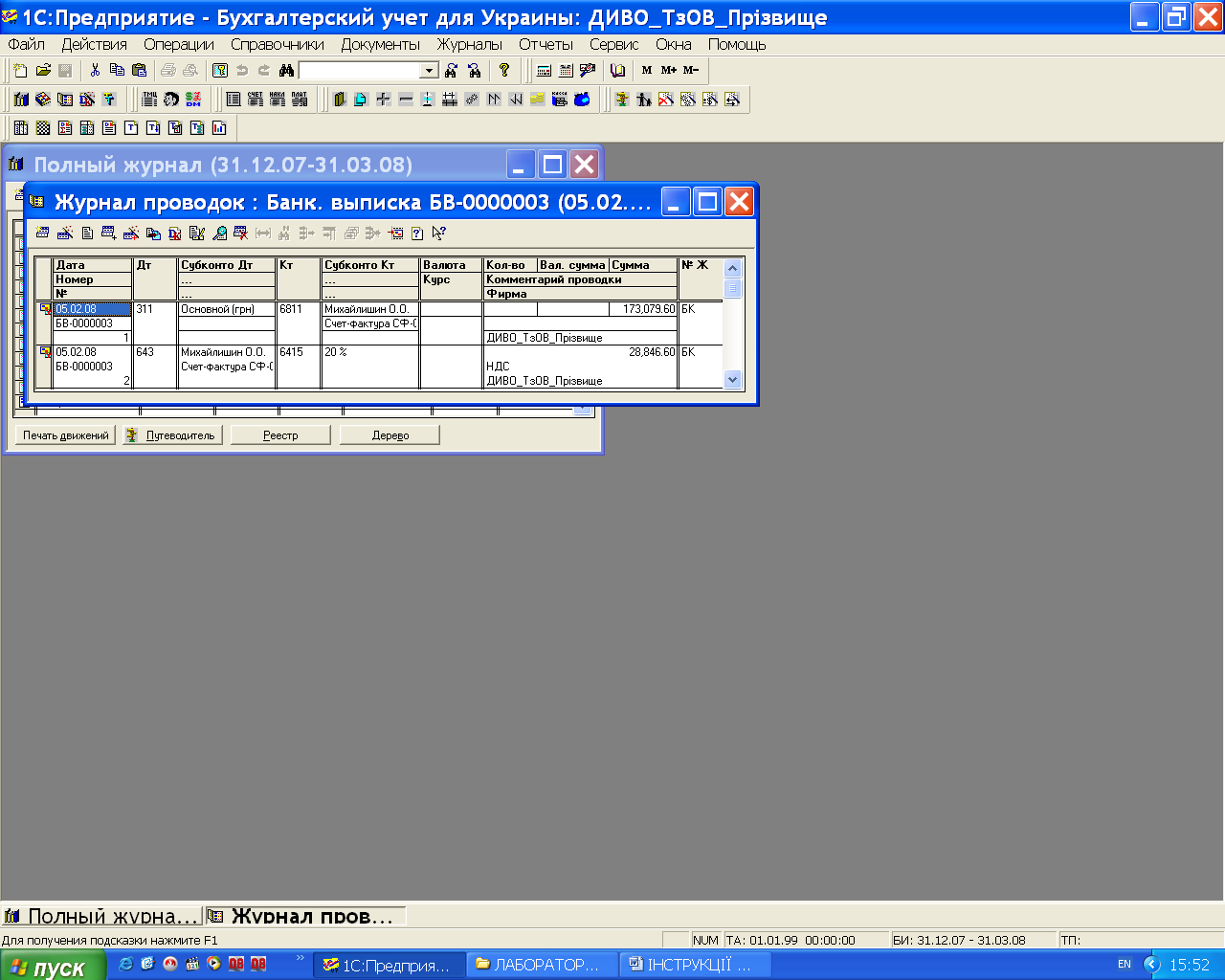Screen dimensions: 1225x980
Task: Click the Windows пуск Start button
Action: (53, 966)
